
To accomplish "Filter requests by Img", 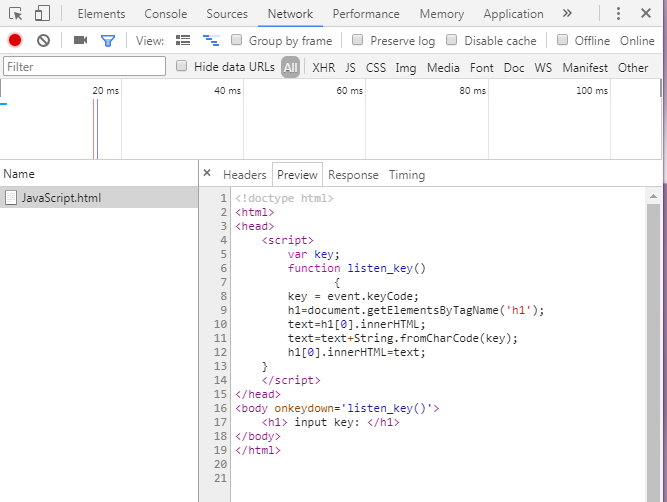I will [x=406, y=68].
